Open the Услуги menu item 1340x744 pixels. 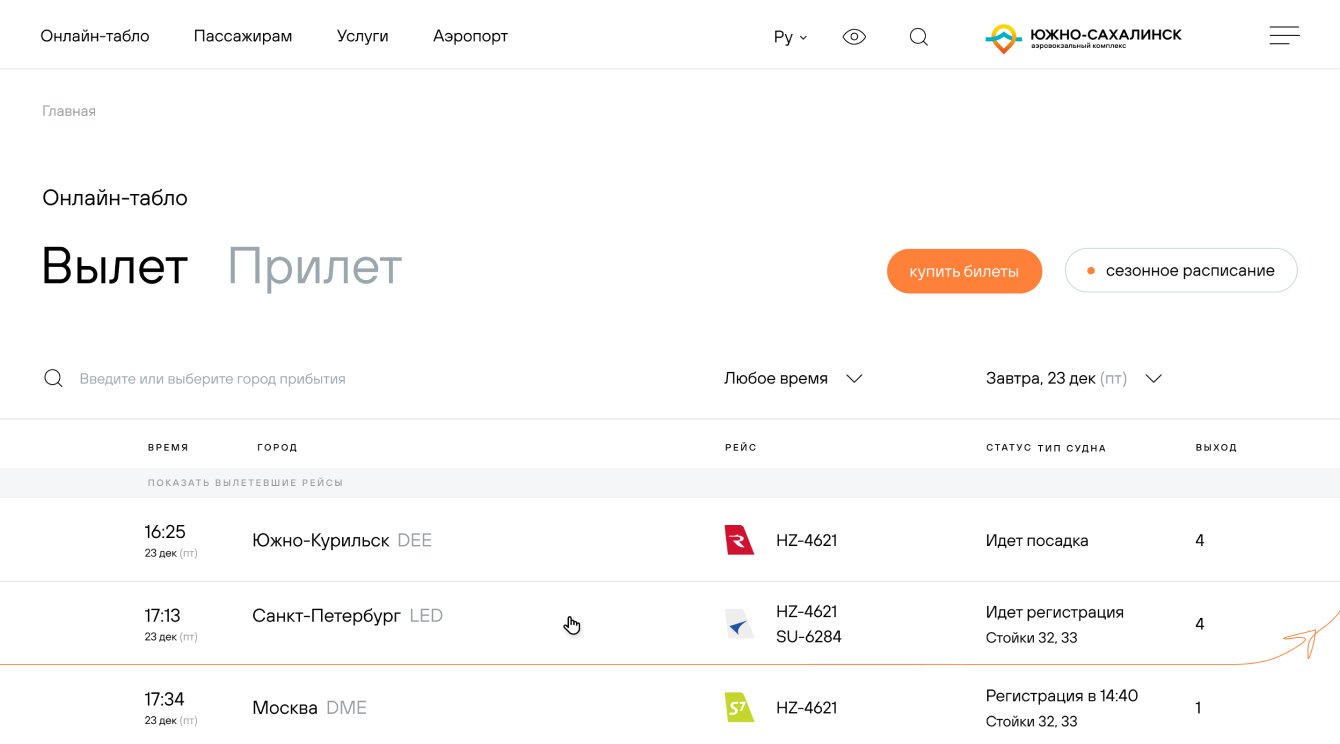coord(363,36)
